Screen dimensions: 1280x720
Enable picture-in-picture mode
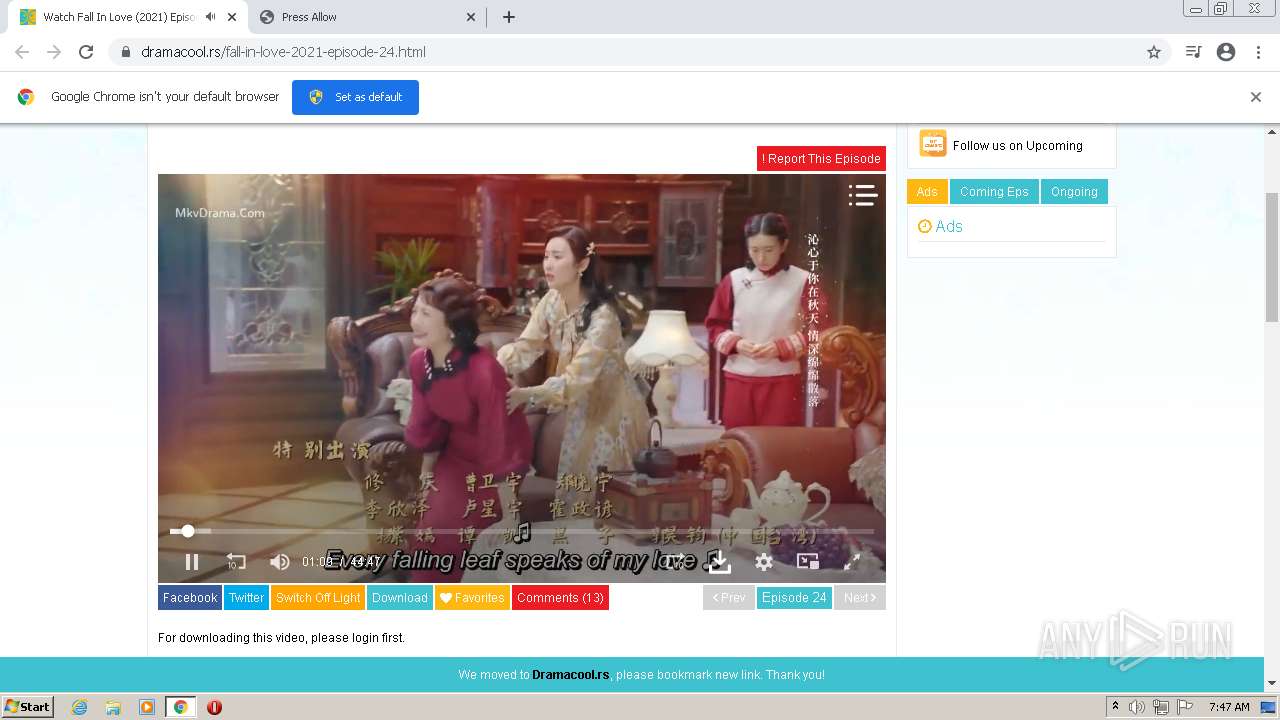coord(808,562)
